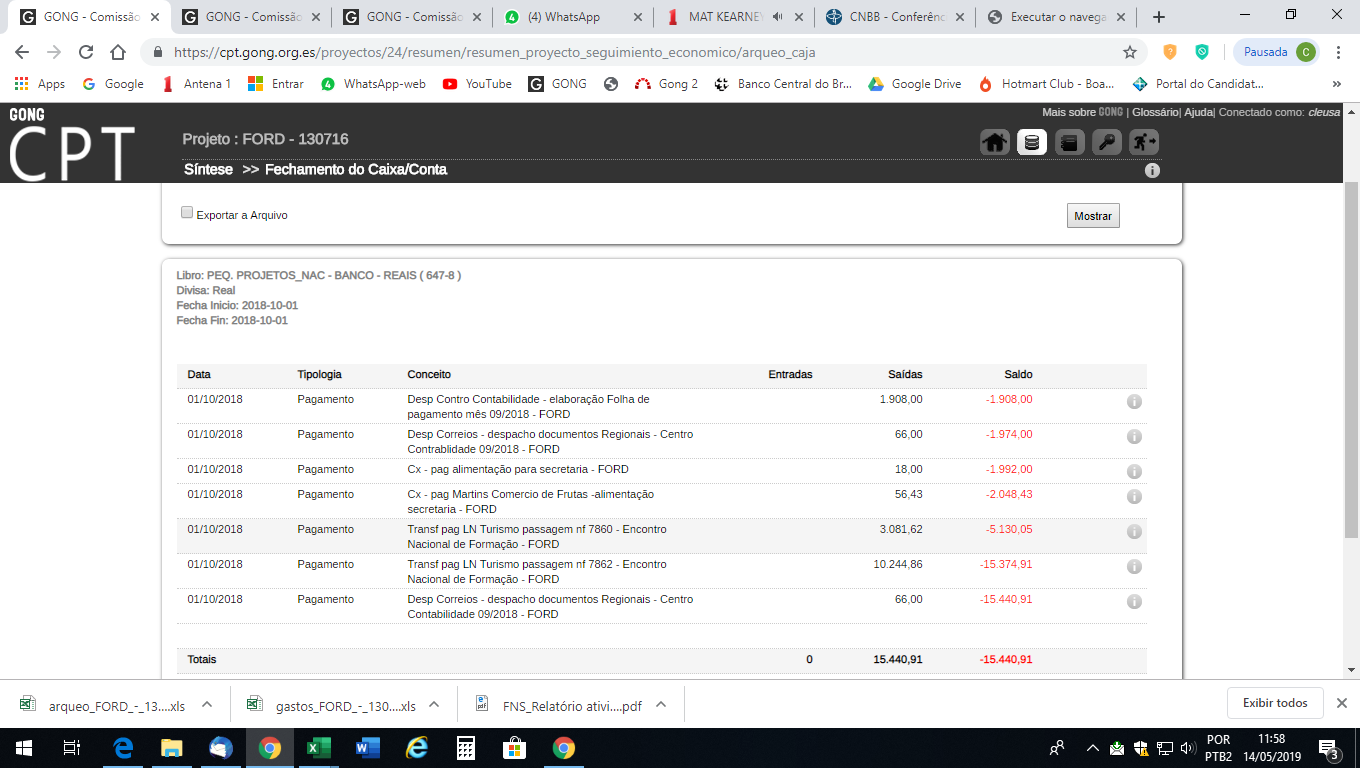Click the address bar URL
1360x768 pixels.
point(496,52)
